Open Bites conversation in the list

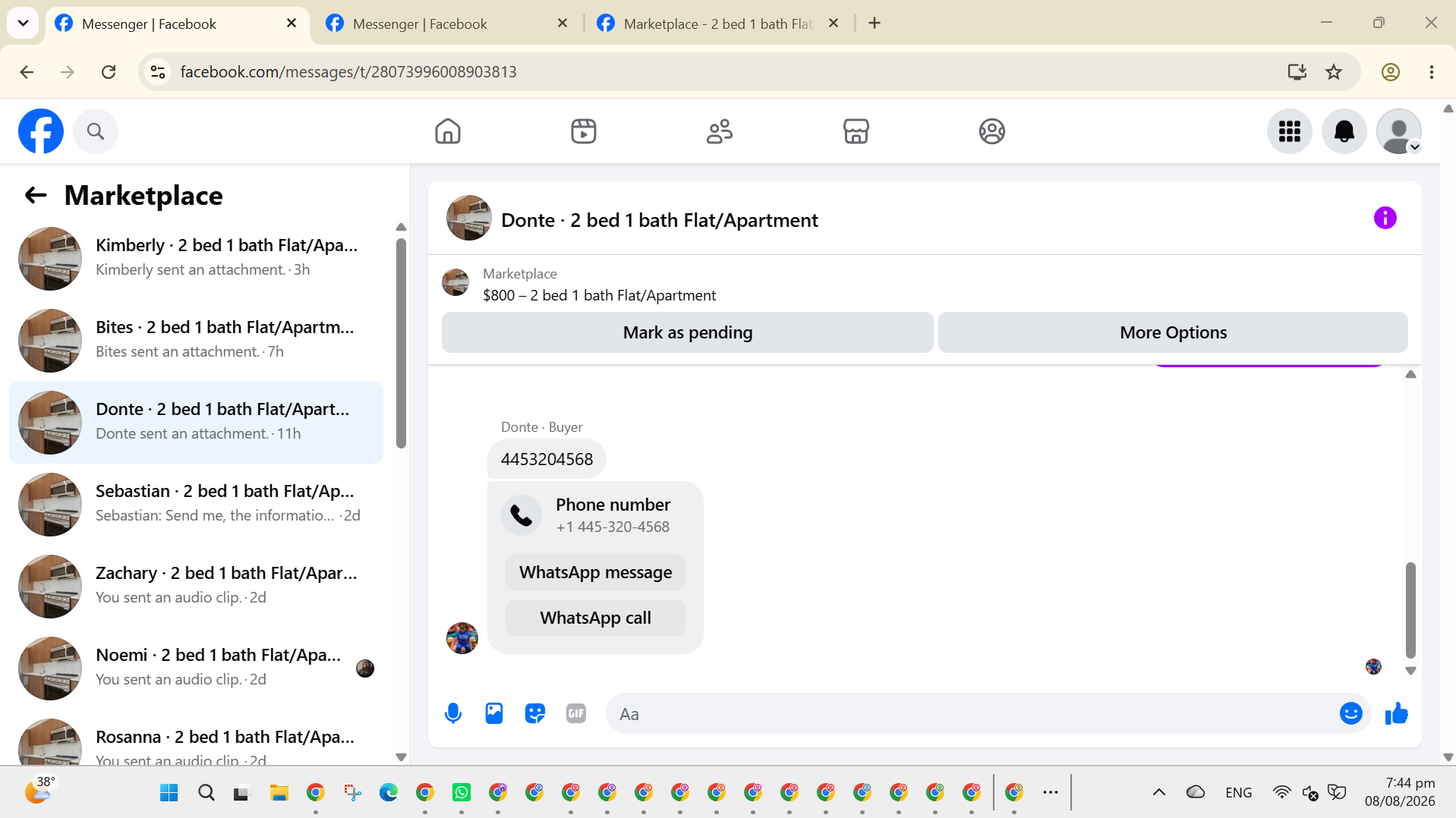(196, 340)
